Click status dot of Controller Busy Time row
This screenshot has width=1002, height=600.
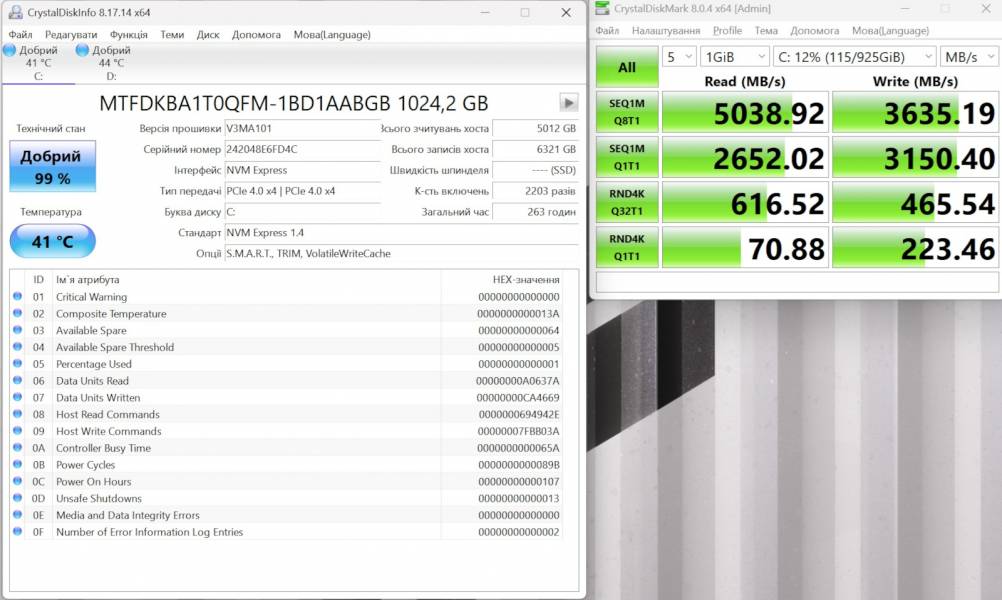17,447
